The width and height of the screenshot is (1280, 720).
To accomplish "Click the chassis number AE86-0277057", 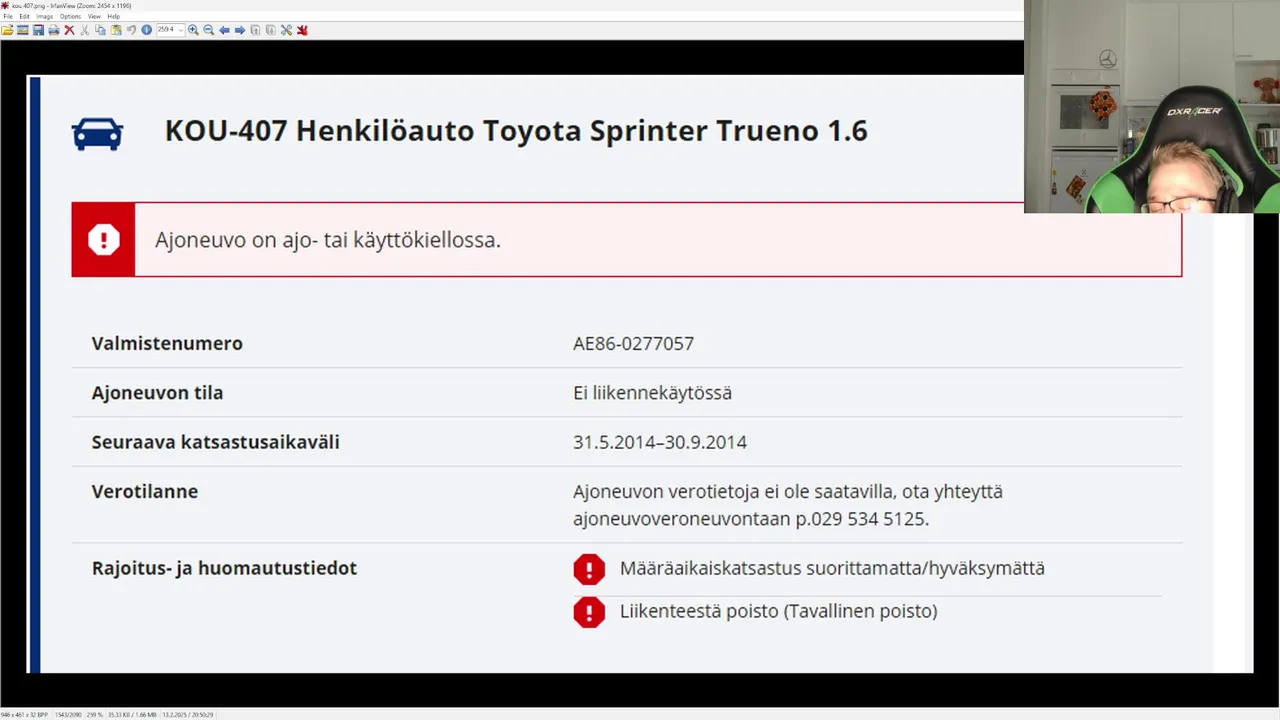I will tap(633, 343).
